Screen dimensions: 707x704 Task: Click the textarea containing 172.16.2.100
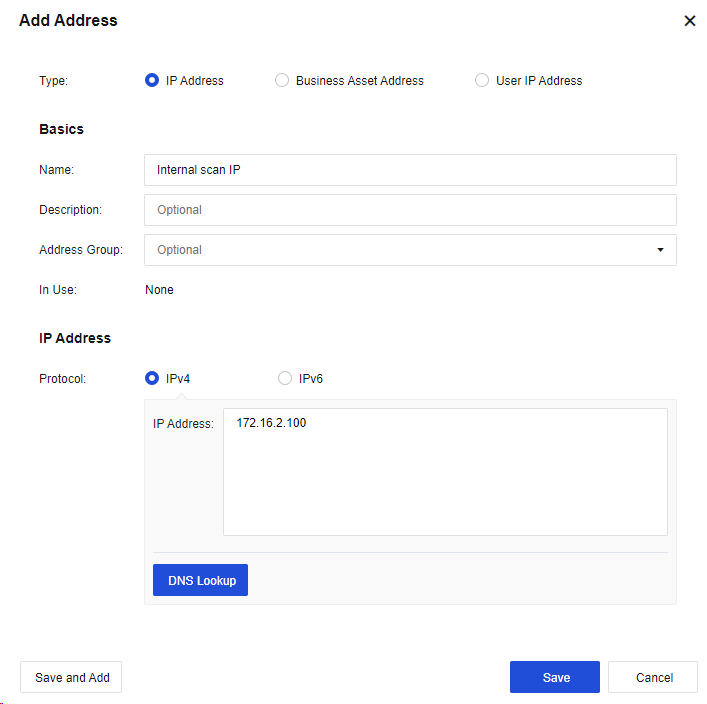point(445,471)
